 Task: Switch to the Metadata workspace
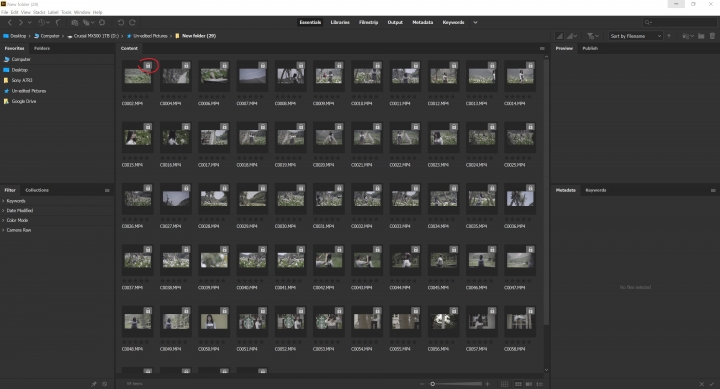point(422,22)
